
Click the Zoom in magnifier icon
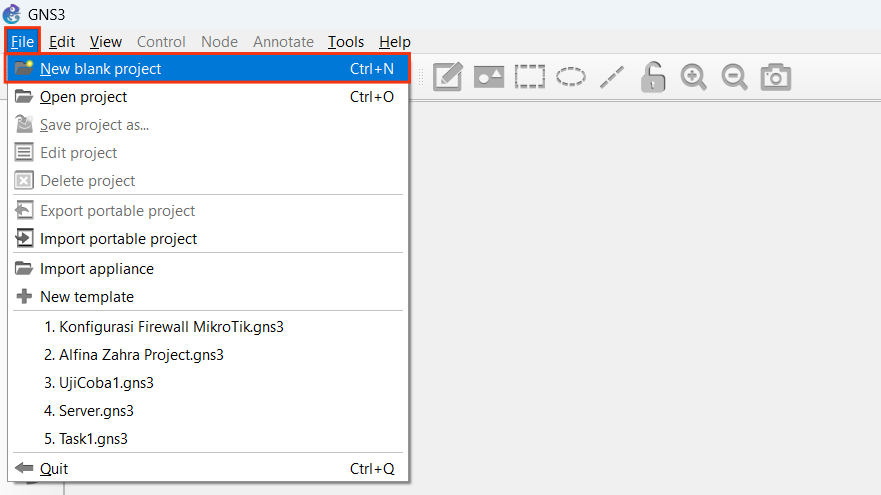[x=694, y=77]
